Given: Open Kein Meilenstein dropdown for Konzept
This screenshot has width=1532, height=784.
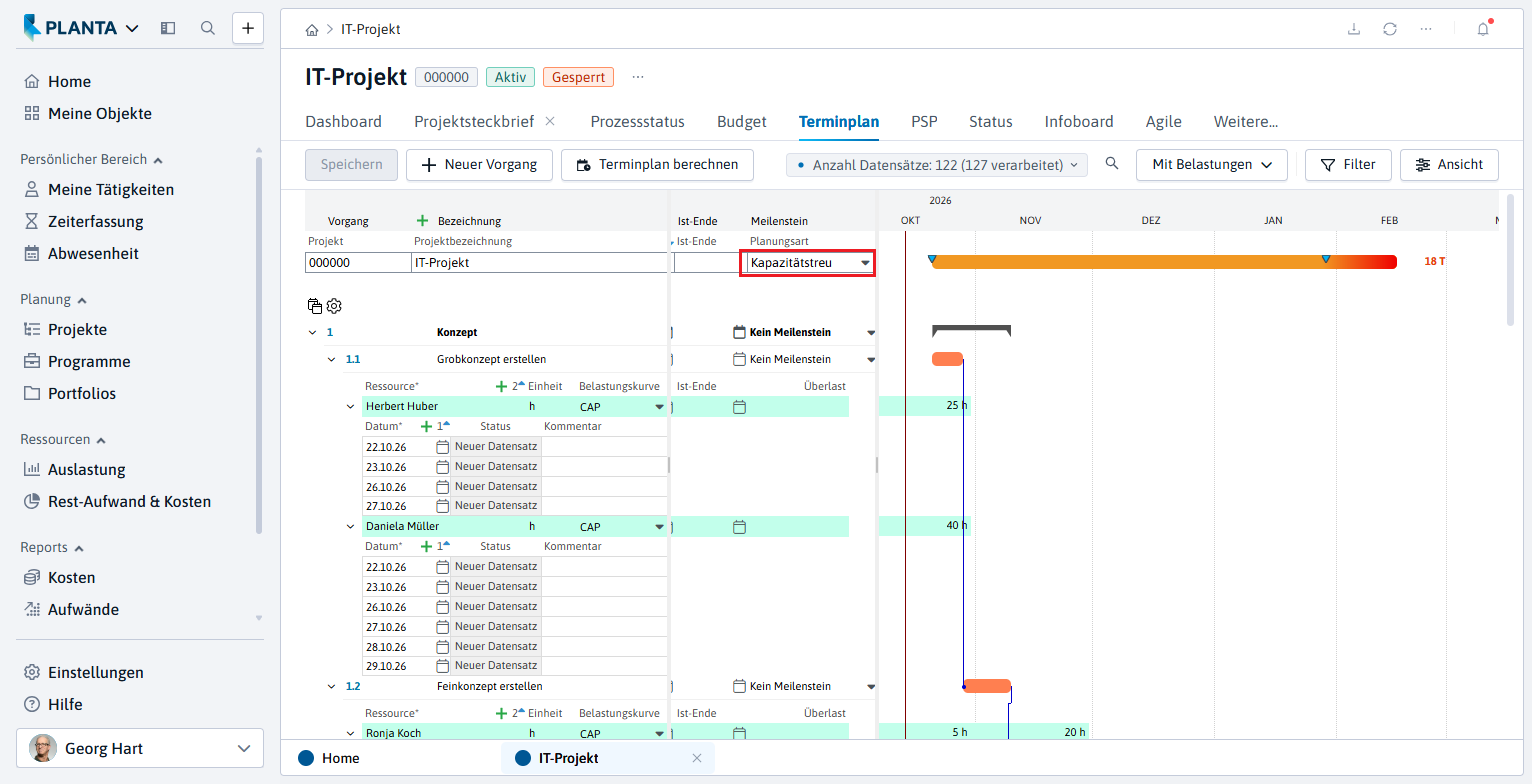Looking at the screenshot, I should click(871, 333).
